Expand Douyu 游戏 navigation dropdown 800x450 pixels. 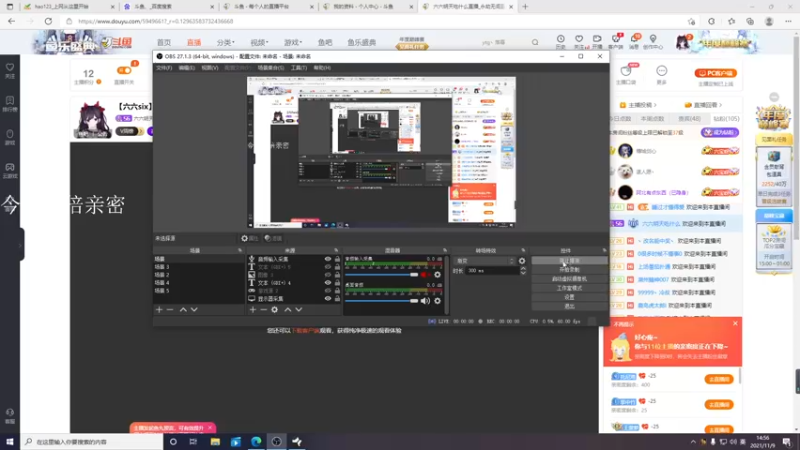click(x=293, y=42)
